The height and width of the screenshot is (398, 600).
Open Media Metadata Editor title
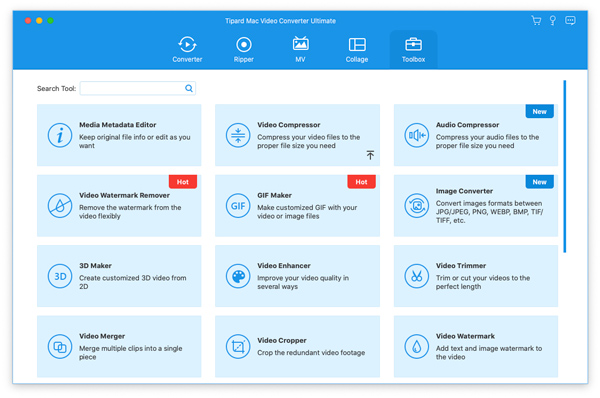click(x=117, y=125)
